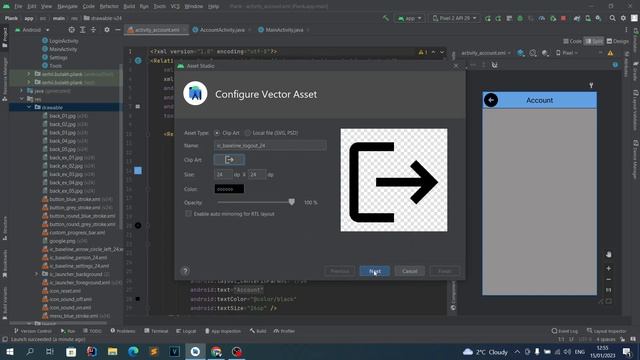Screen dimensions: 640x360
Task: Click the red Stop run icon
Action: (x=563, y=18)
